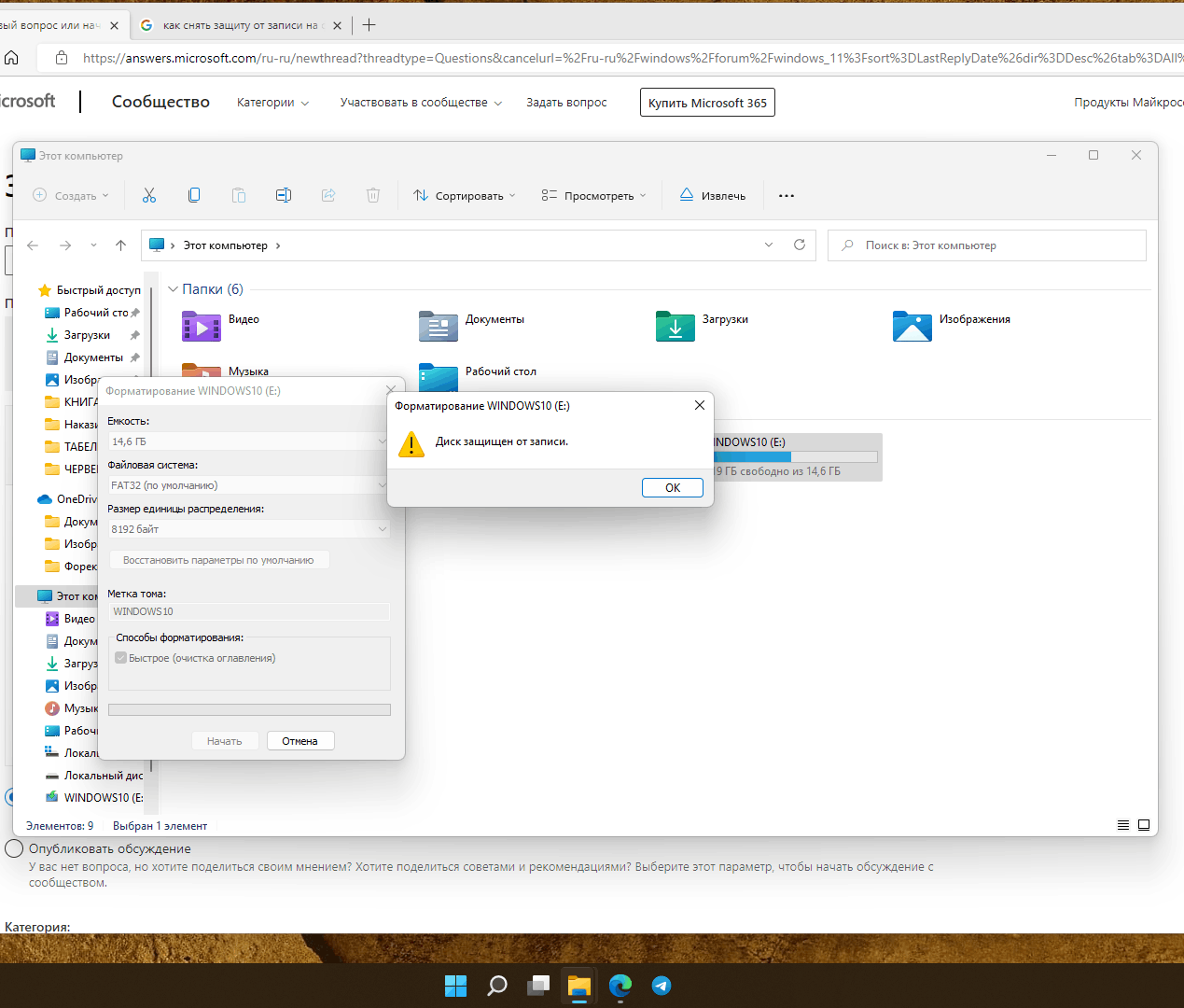
Task: Open the Файловая система FAT32 dropdown
Action: (x=248, y=485)
